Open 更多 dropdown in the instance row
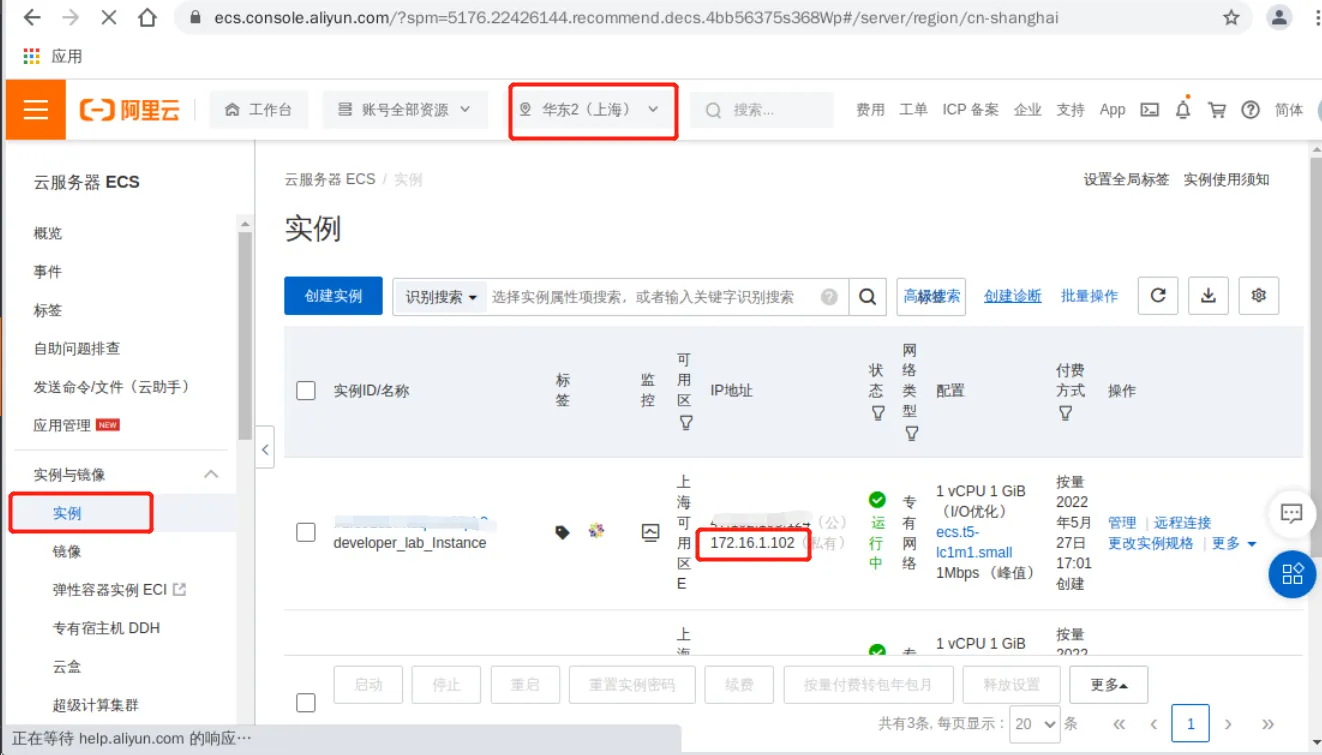 point(1234,543)
